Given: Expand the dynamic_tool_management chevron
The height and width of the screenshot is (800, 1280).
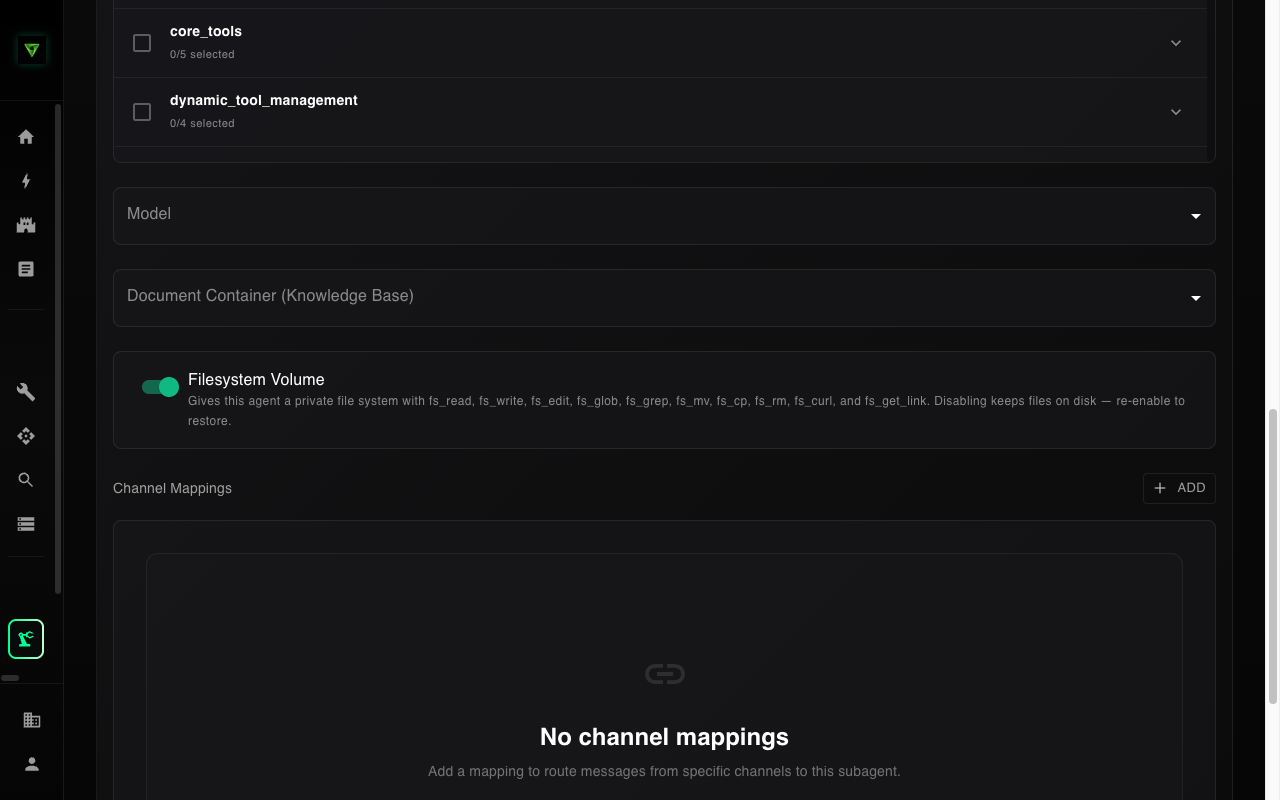Looking at the screenshot, I should tap(1176, 112).
